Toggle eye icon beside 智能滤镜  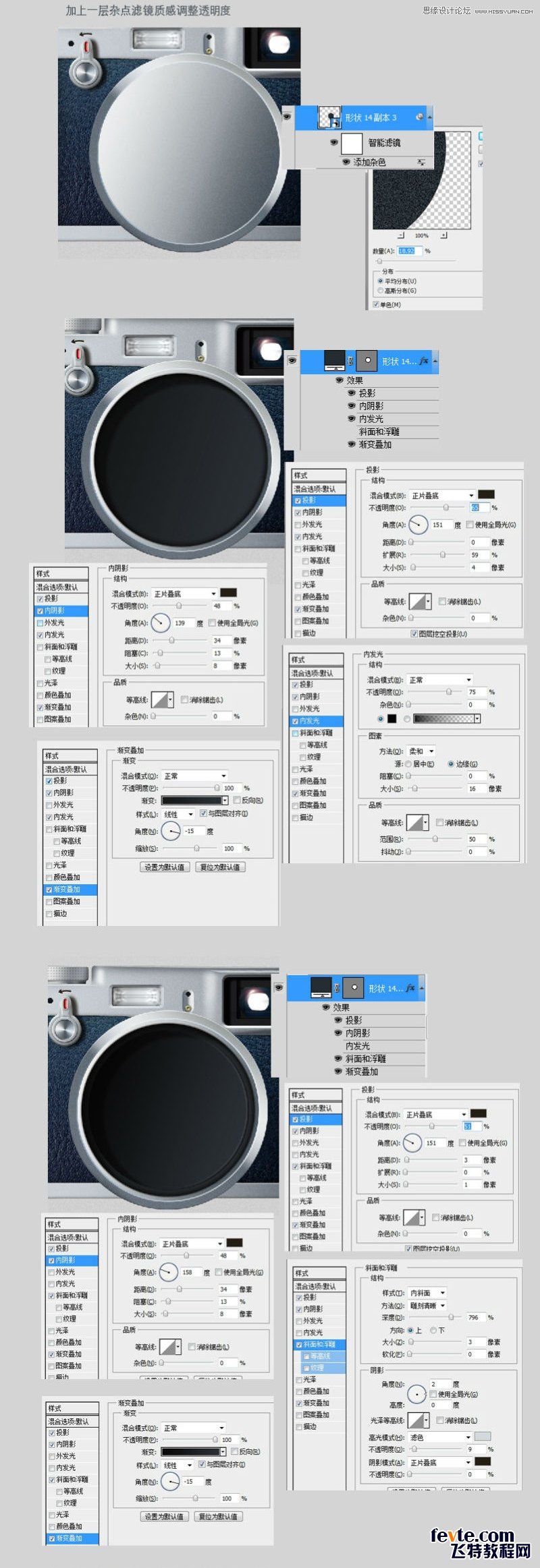click(x=333, y=142)
